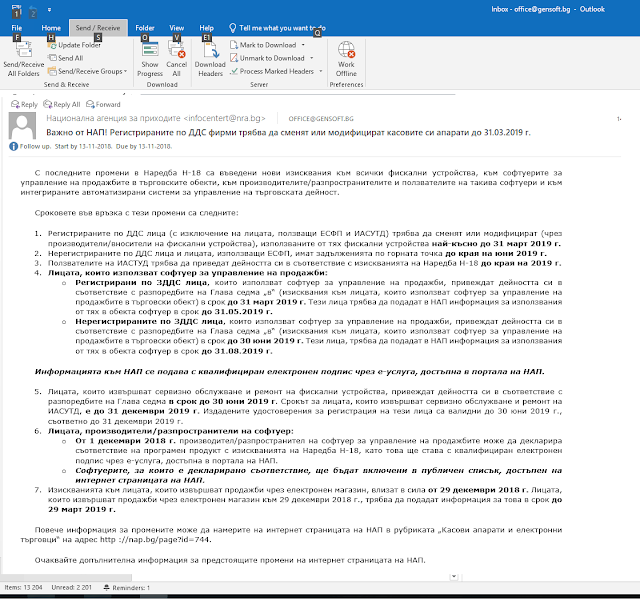
Task: Open the Send/Receive Groups dropdown
Action: [87, 71]
